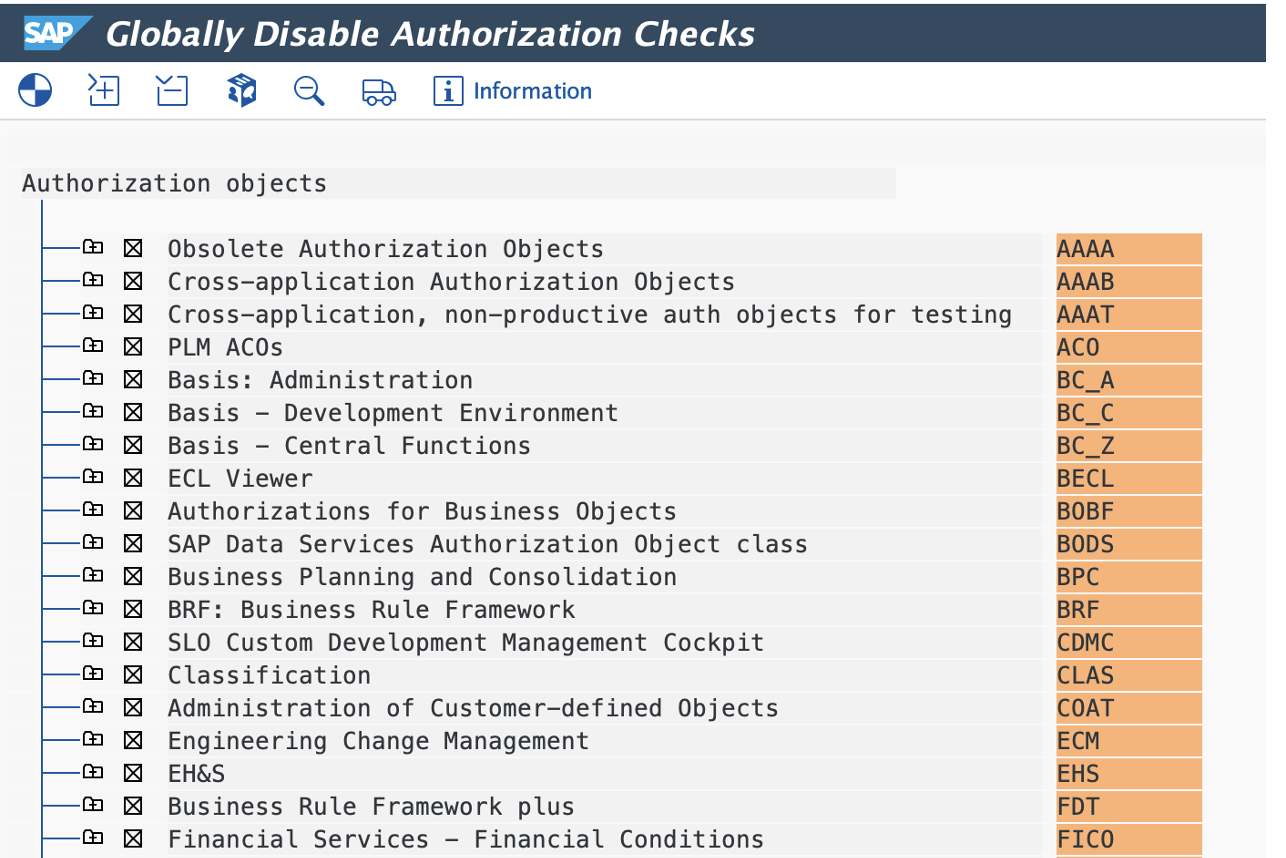1286x858 pixels.
Task: Select the Basis: Administration row text
Action: (x=320, y=380)
